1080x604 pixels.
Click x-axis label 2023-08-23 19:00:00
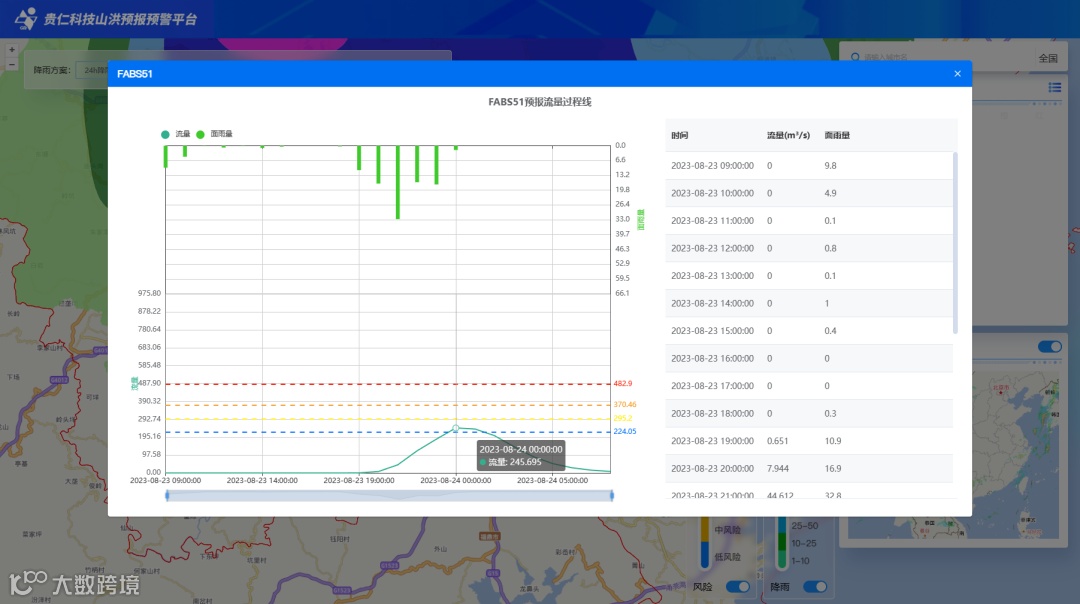pyautogui.click(x=359, y=481)
